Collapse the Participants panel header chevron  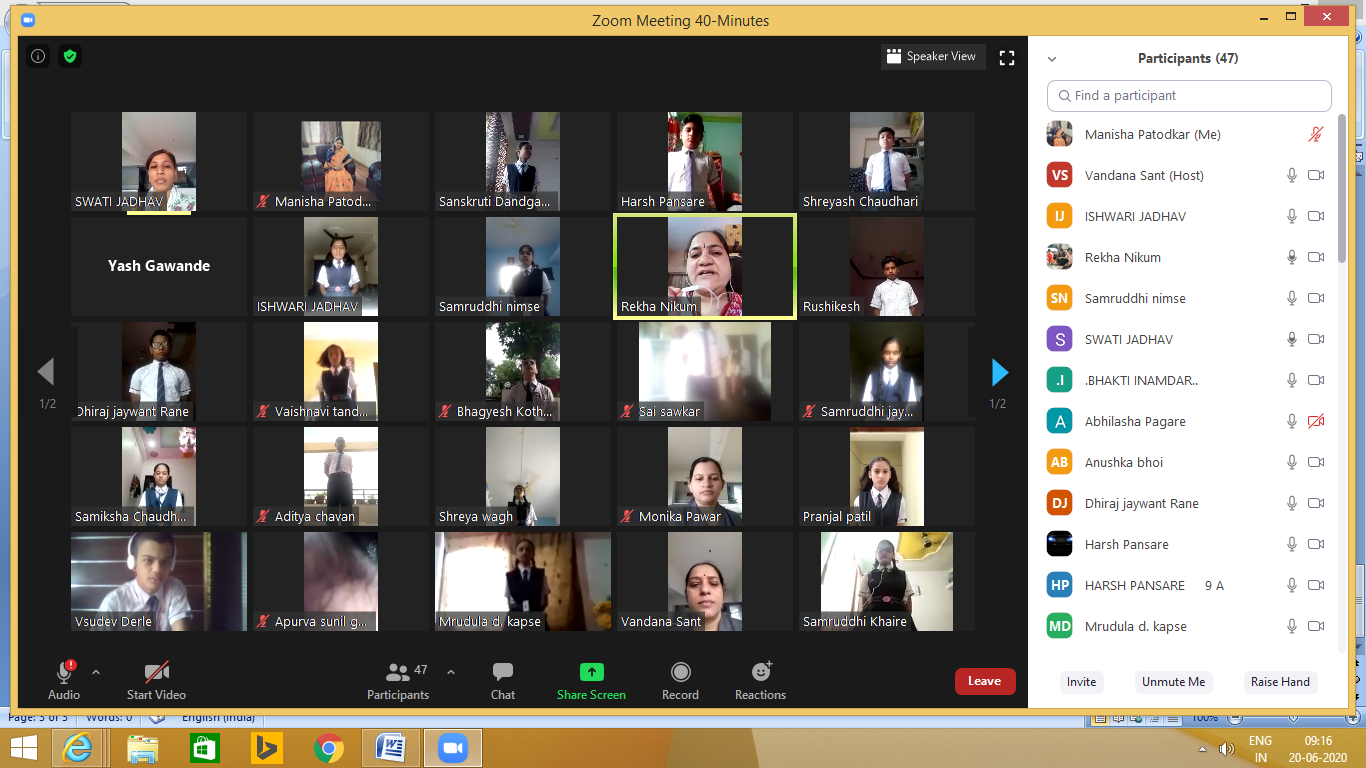[x=1052, y=59]
